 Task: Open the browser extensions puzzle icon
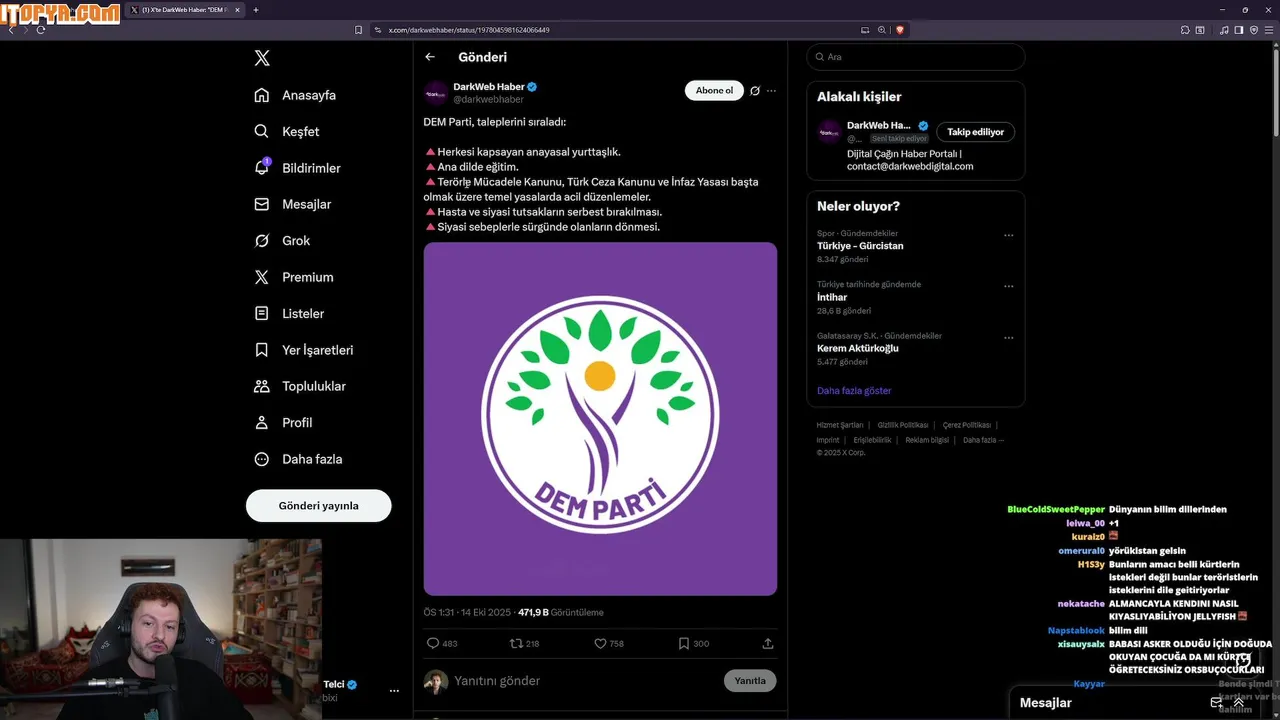(x=1185, y=30)
